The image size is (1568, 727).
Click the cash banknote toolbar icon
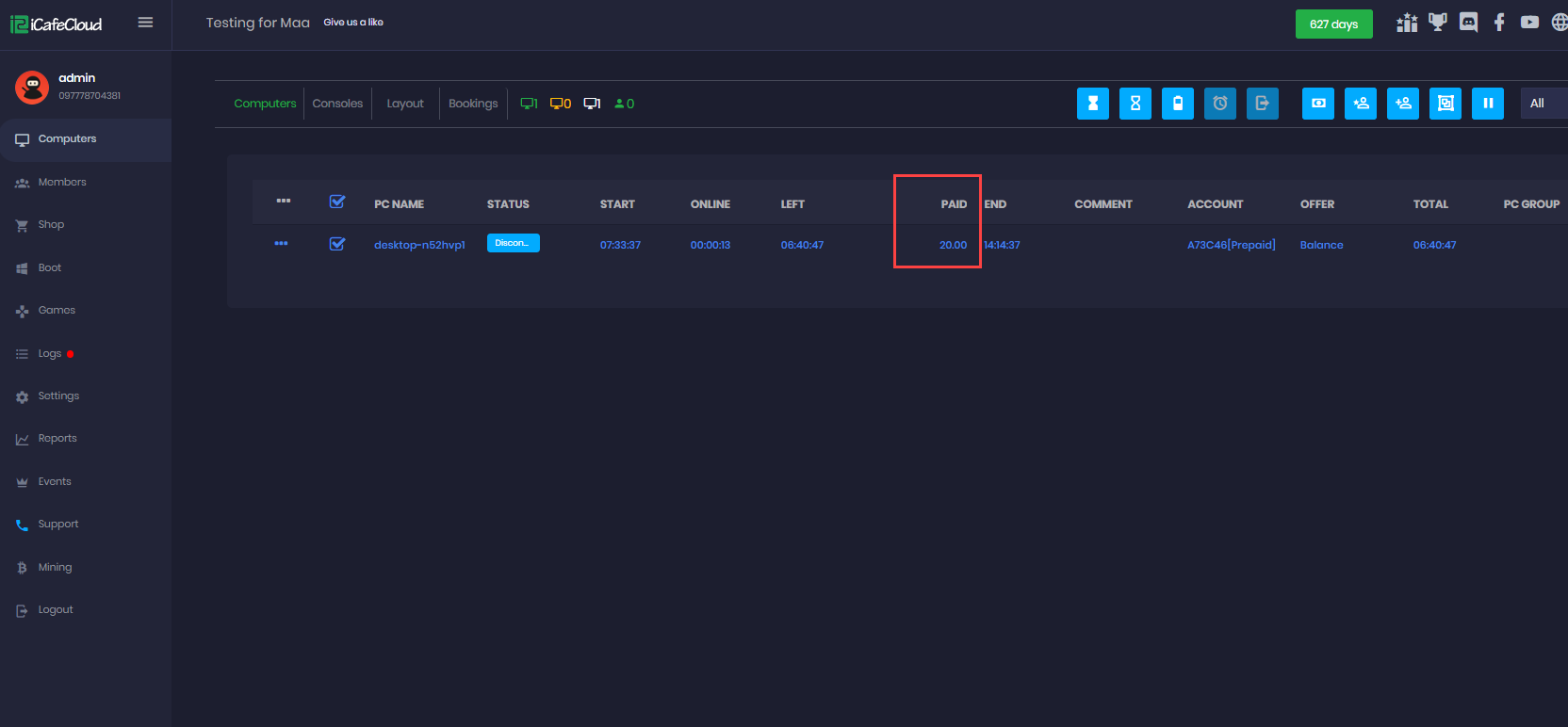tap(1317, 104)
